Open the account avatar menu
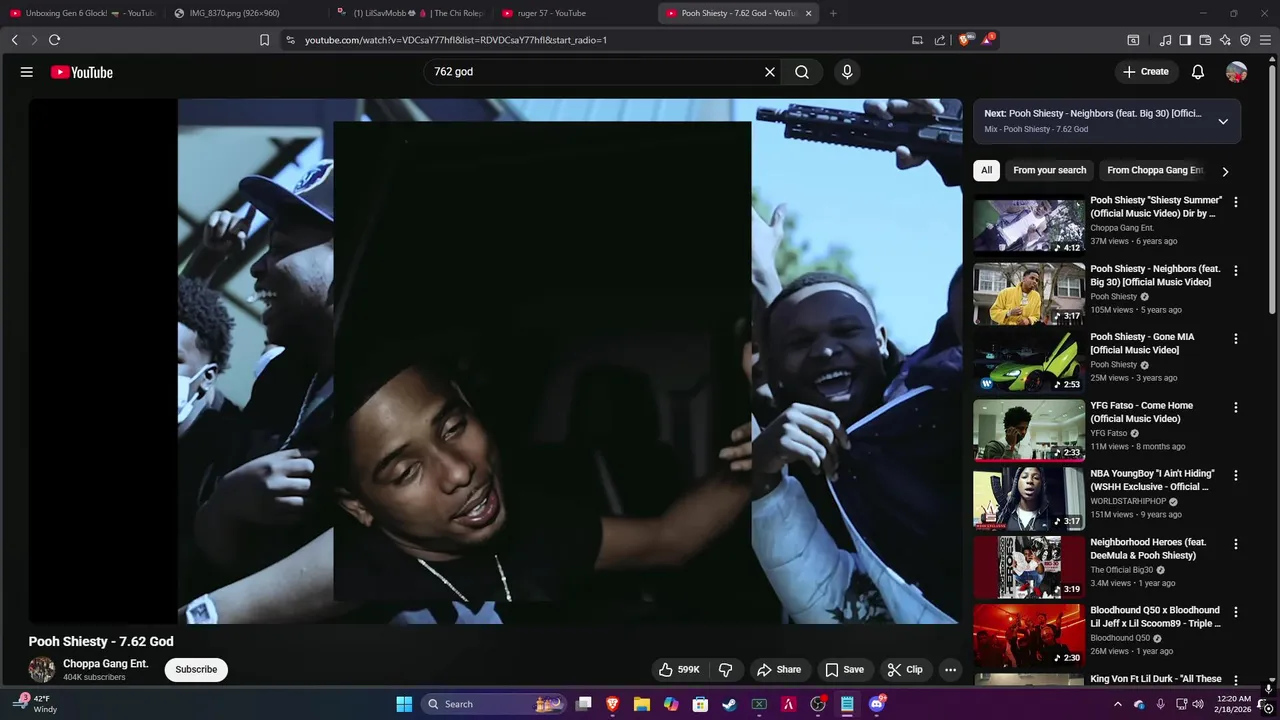Screen dimensions: 1280x720 1237,72
